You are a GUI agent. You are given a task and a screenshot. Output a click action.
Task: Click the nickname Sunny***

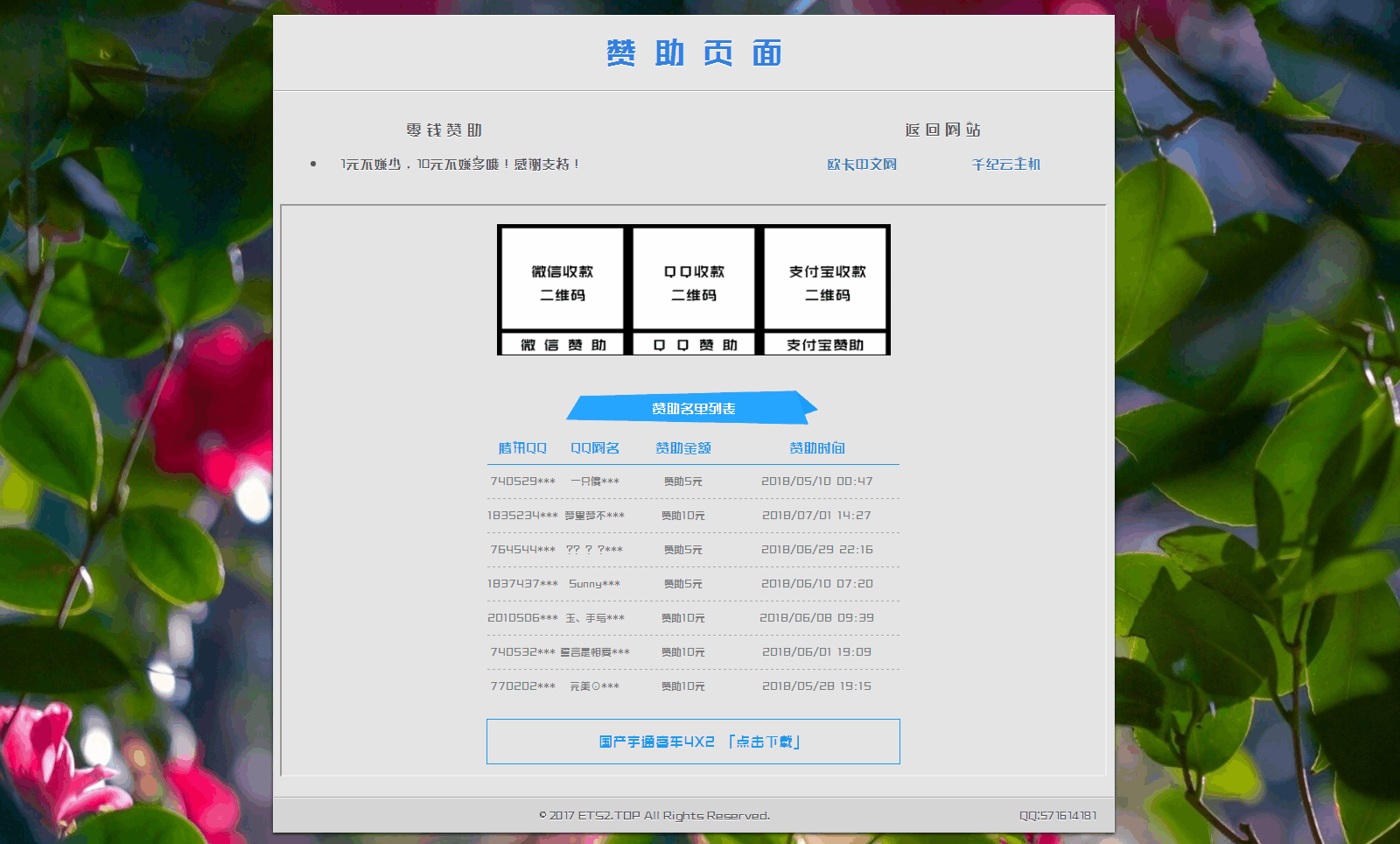594,583
